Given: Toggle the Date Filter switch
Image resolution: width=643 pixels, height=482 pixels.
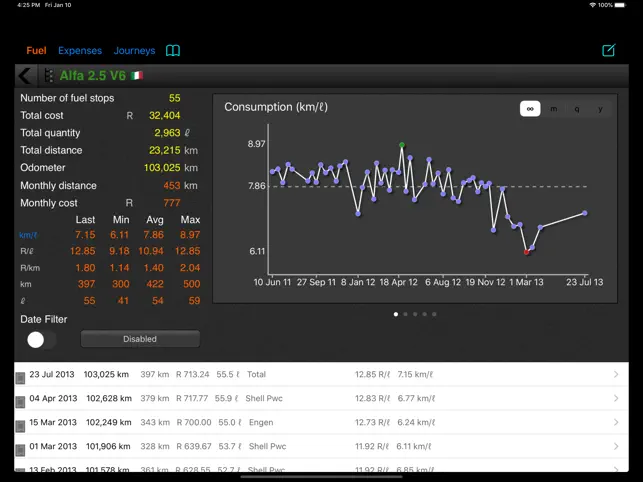Looking at the screenshot, I should (x=41, y=340).
